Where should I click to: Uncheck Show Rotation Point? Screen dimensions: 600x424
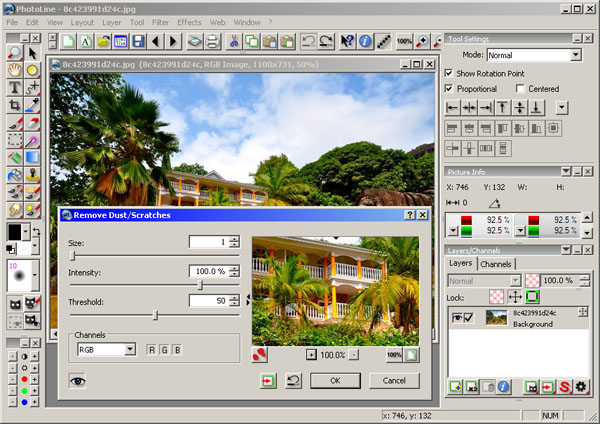450,73
